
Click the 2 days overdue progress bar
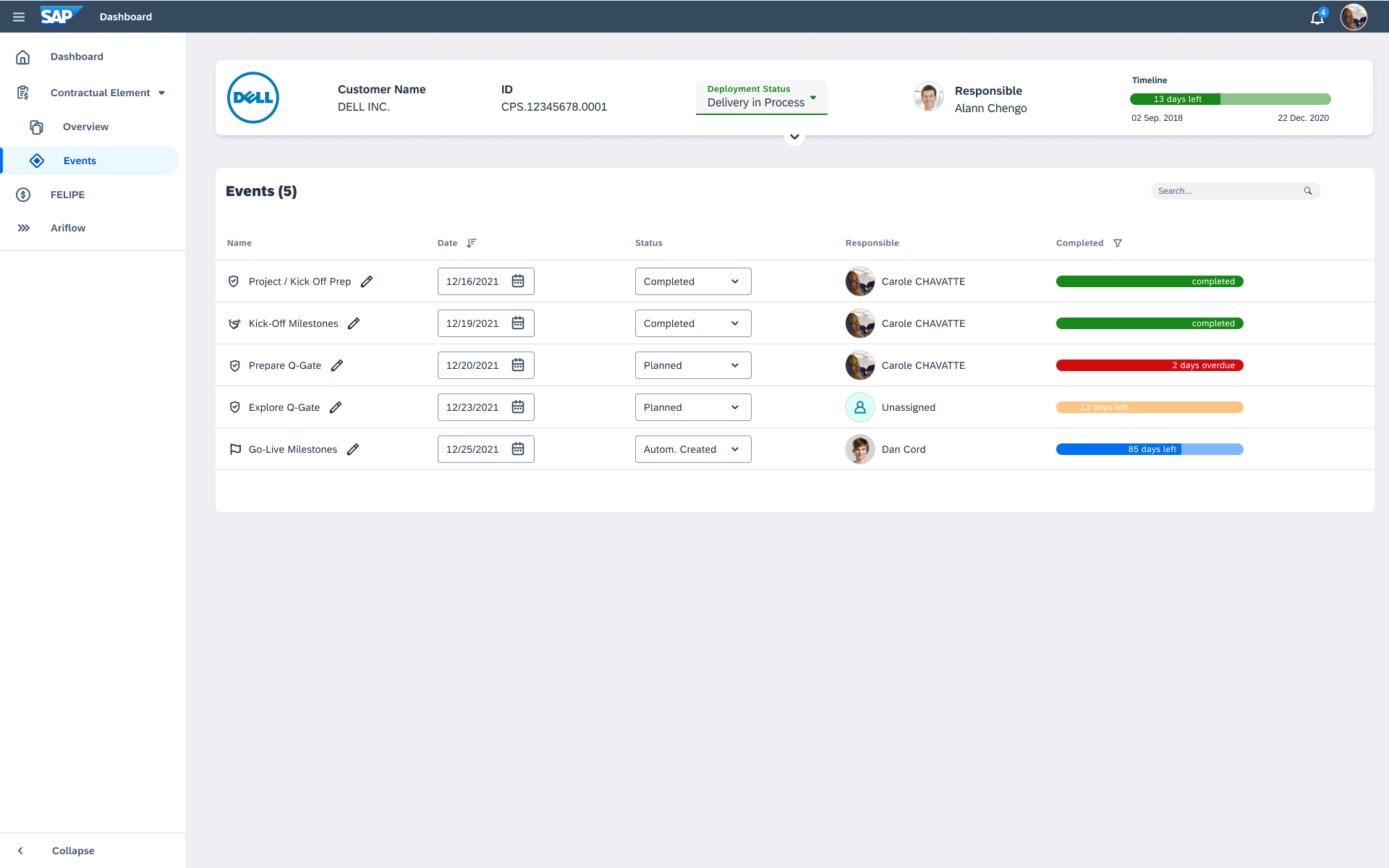tap(1149, 365)
